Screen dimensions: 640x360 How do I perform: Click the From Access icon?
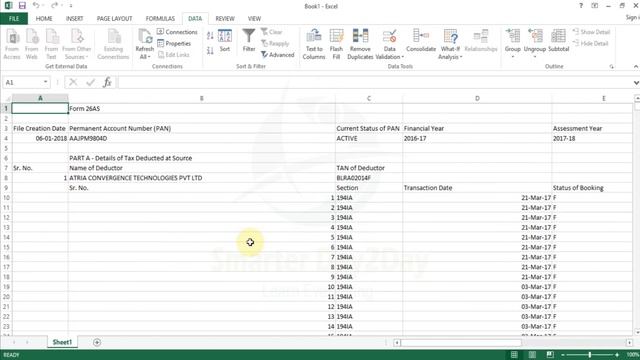(x=12, y=44)
